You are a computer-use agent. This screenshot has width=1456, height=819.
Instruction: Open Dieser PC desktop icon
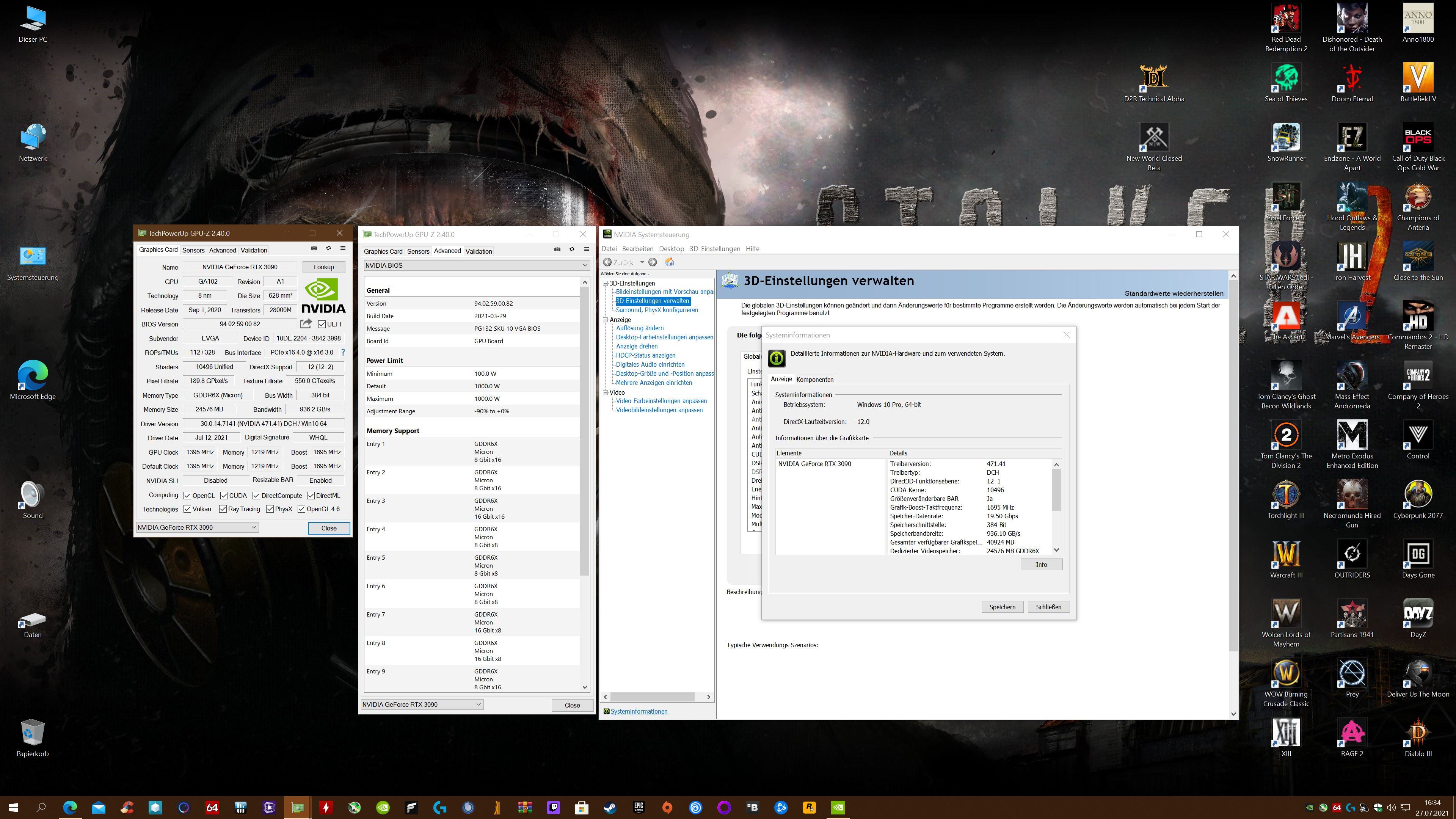point(32,24)
